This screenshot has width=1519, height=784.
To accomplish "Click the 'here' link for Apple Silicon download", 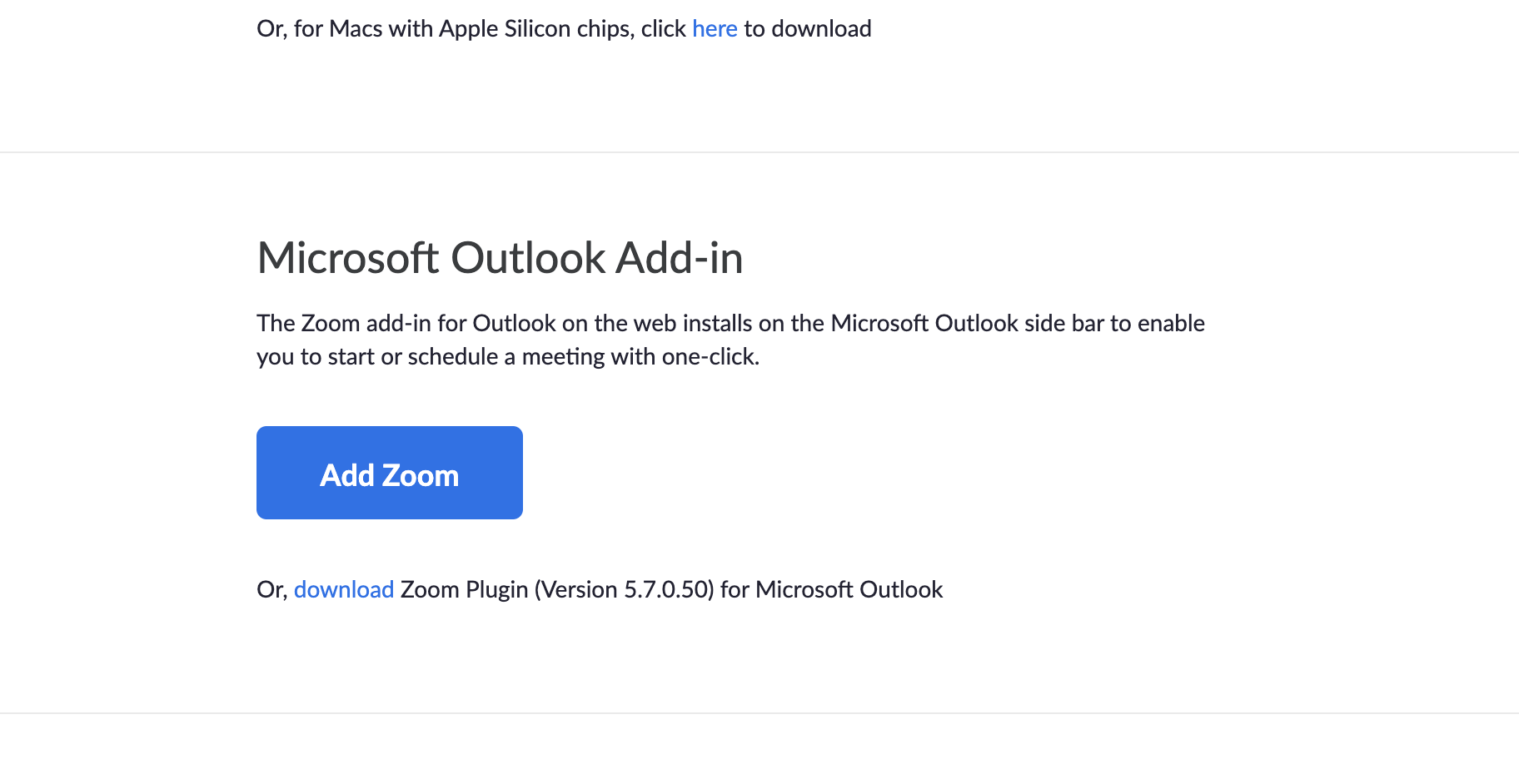I will click(x=715, y=29).
